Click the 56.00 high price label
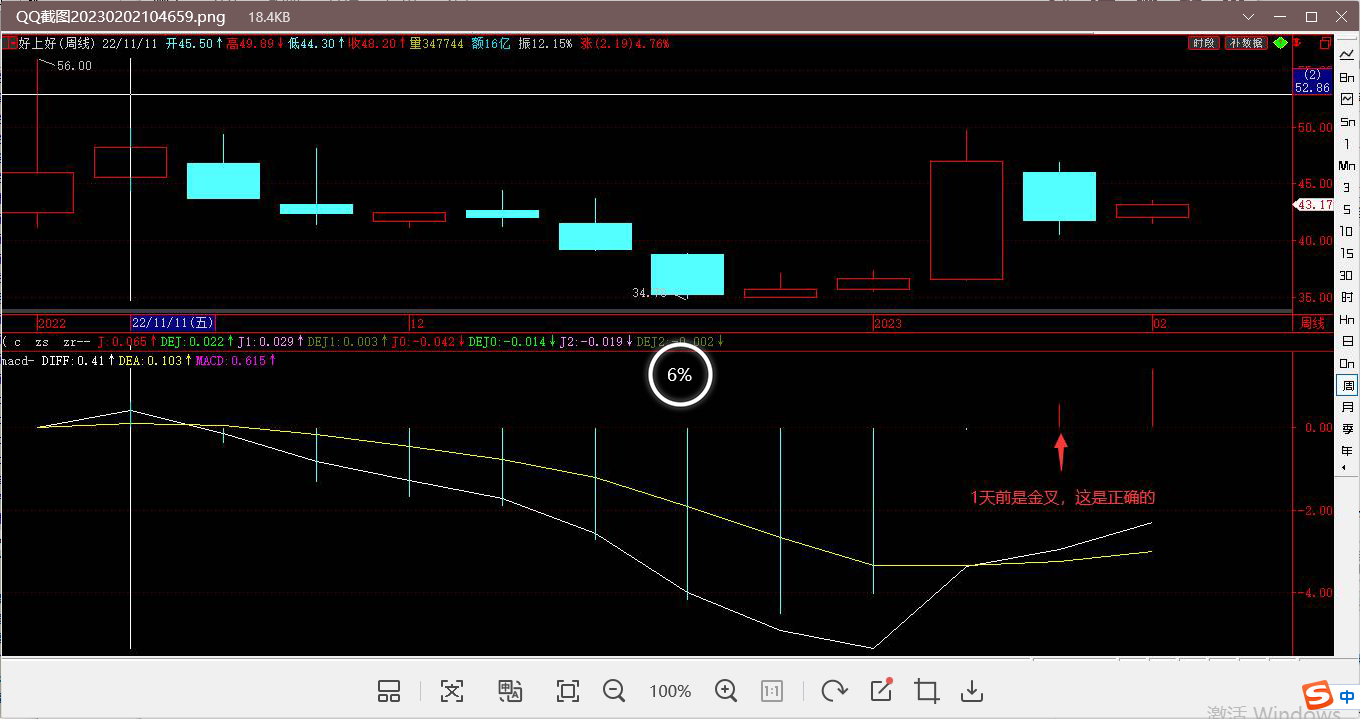Viewport: 1360px width, 719px height. (x=74, y=66)
